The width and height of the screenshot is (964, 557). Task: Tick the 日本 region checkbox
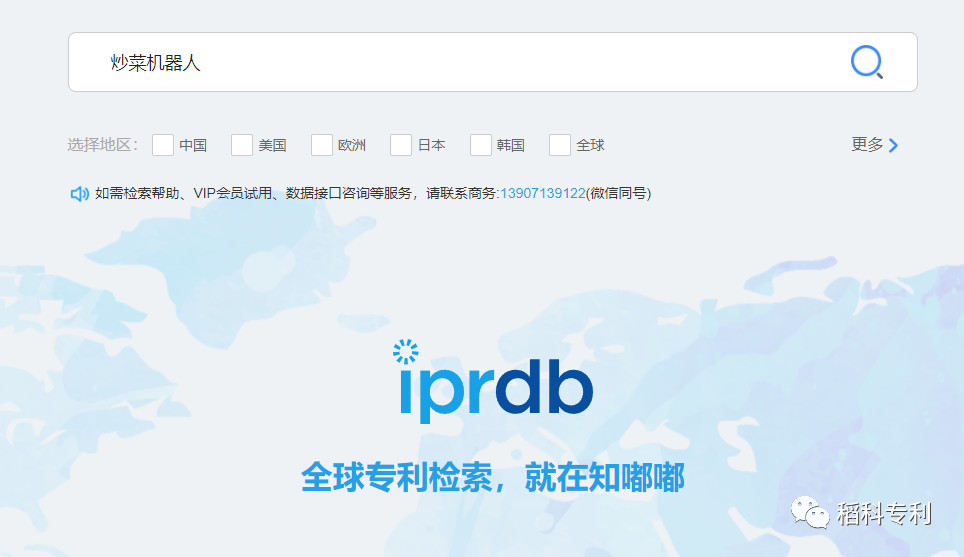pyautogui.click(x=401, y=145)
